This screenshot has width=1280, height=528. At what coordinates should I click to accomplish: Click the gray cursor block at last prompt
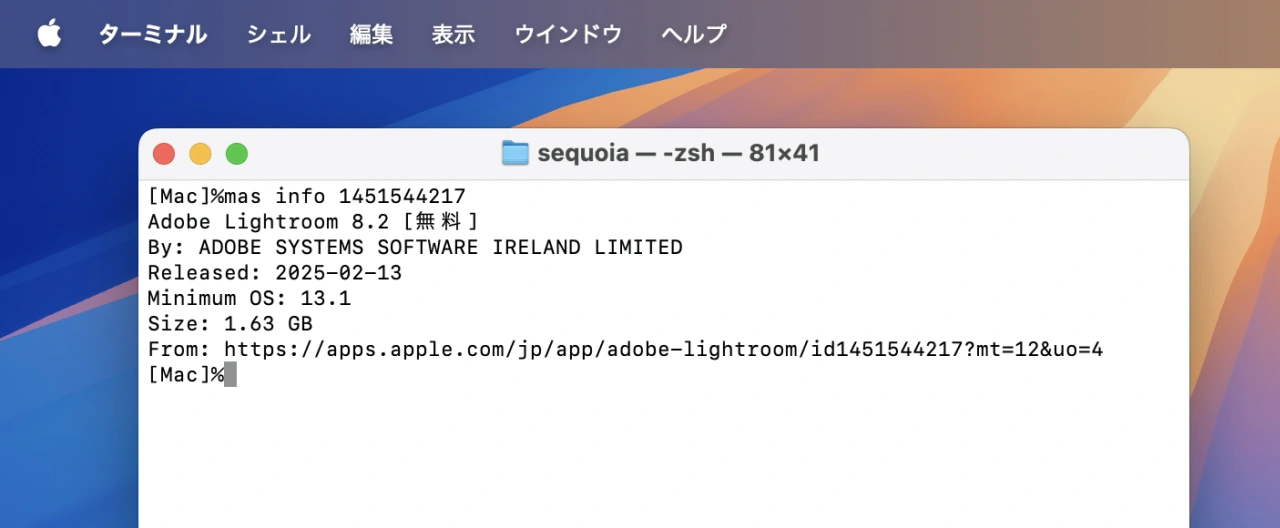click(230, 375)
